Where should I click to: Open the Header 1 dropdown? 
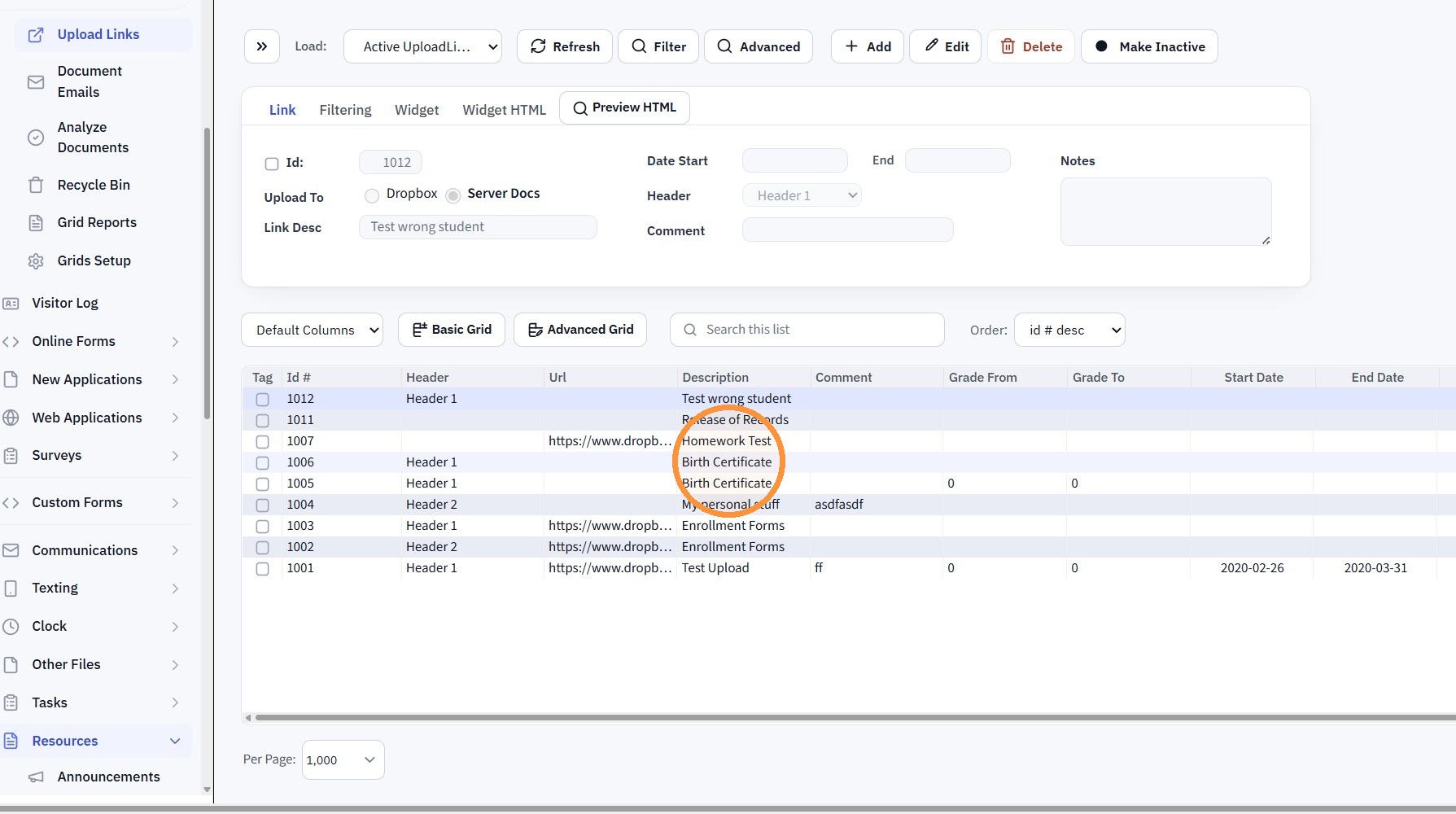click(802, 195)
